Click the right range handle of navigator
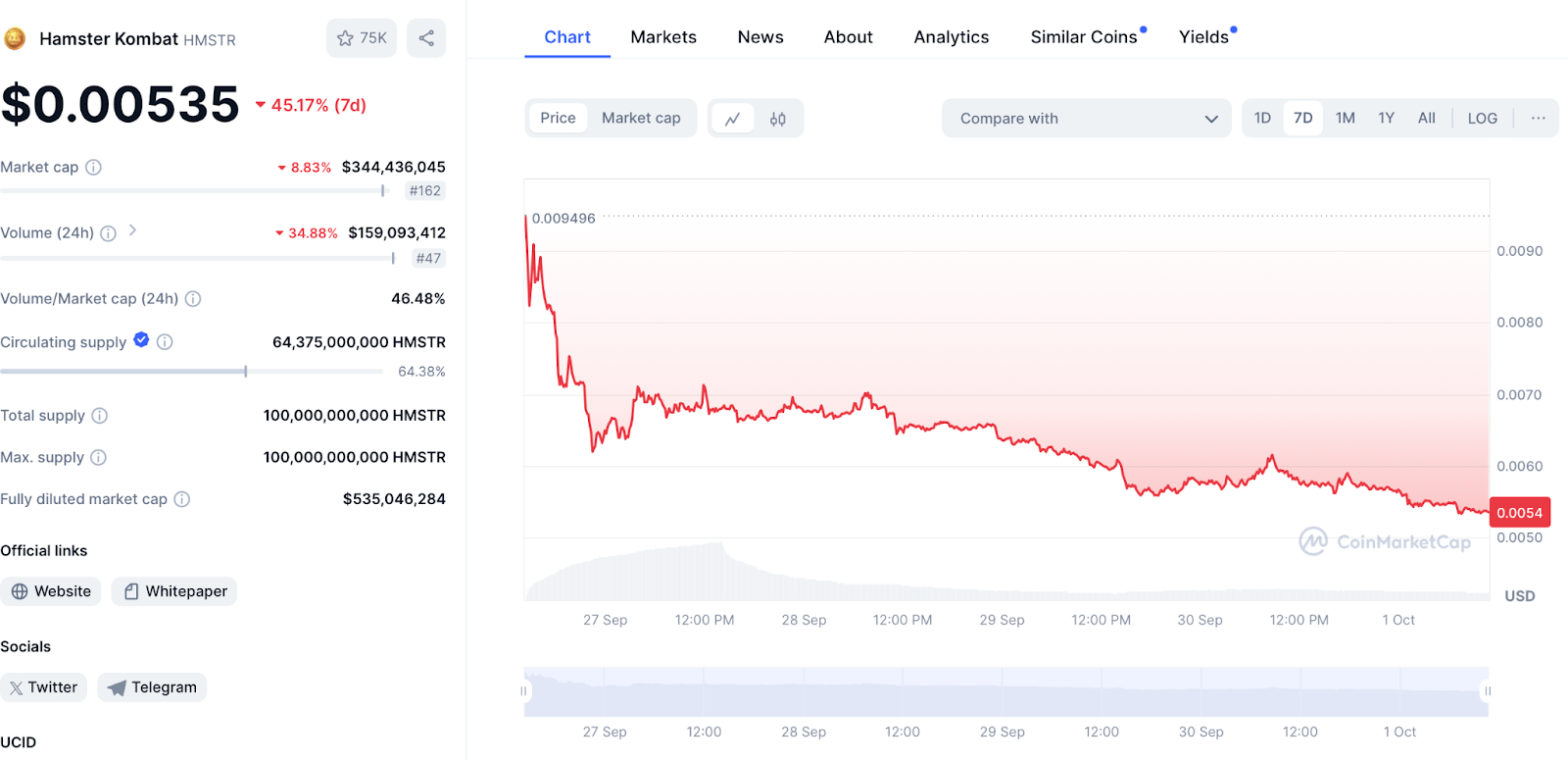This screenshot has width=1568, height=760. 1488,691
